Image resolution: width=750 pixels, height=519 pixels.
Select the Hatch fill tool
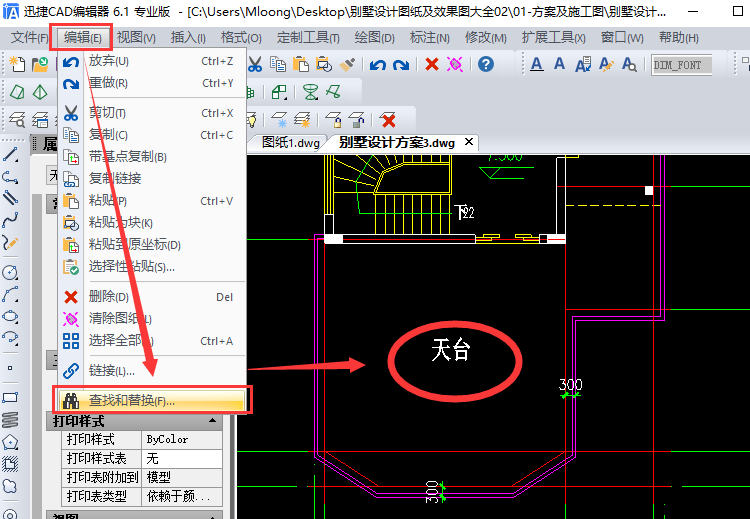(10, 464)
